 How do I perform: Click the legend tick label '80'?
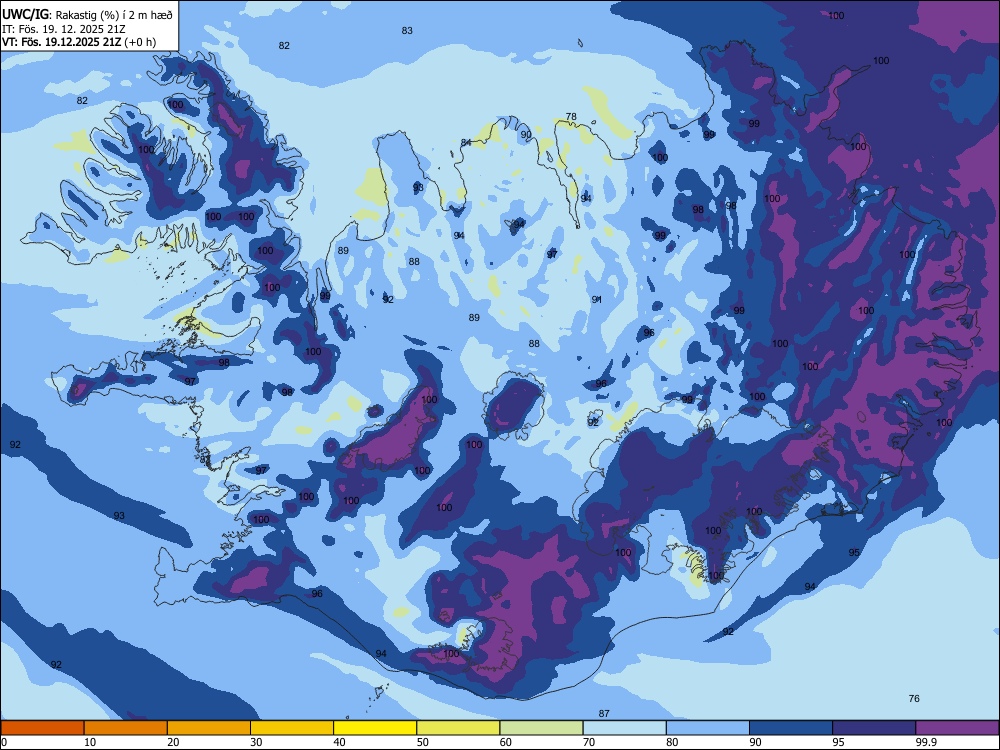(x=672, y=742)
